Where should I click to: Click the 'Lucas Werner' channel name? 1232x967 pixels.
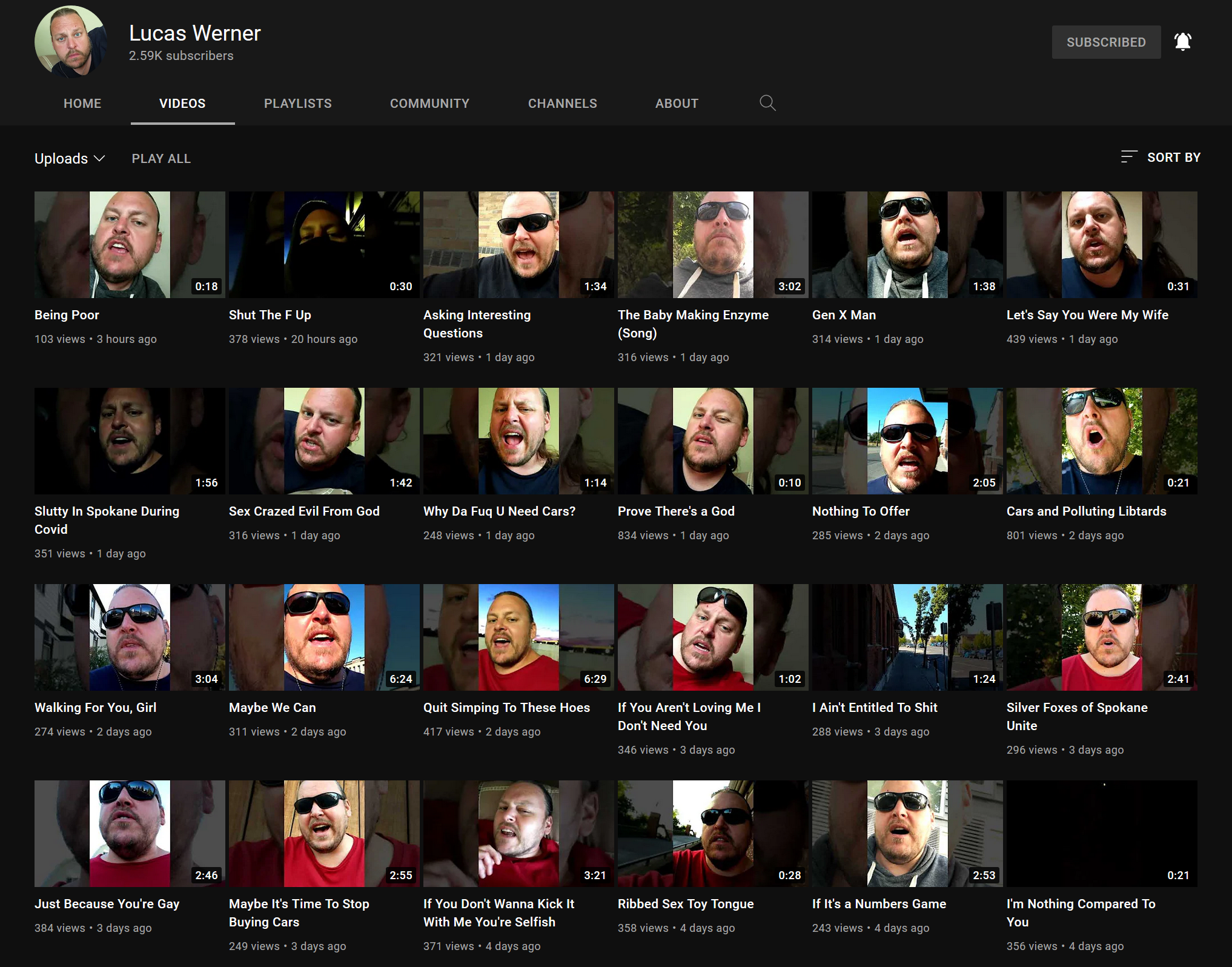click(x=194, y=33)
